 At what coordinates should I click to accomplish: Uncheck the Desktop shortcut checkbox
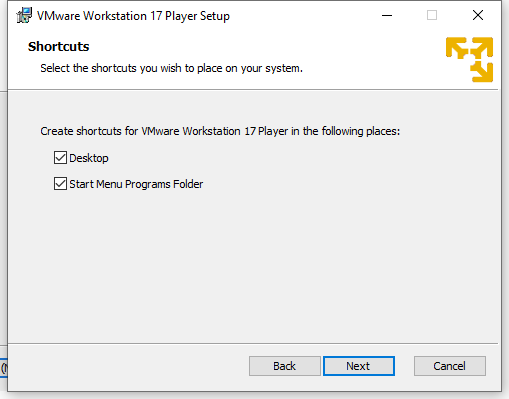click(x=60, y=158)
